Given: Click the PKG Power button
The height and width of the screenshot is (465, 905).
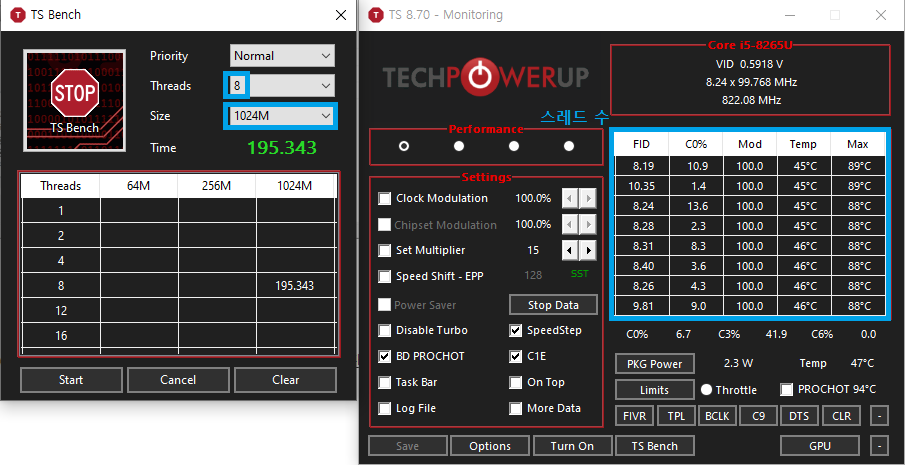Looking at the screenshot, I should [655, 364].
